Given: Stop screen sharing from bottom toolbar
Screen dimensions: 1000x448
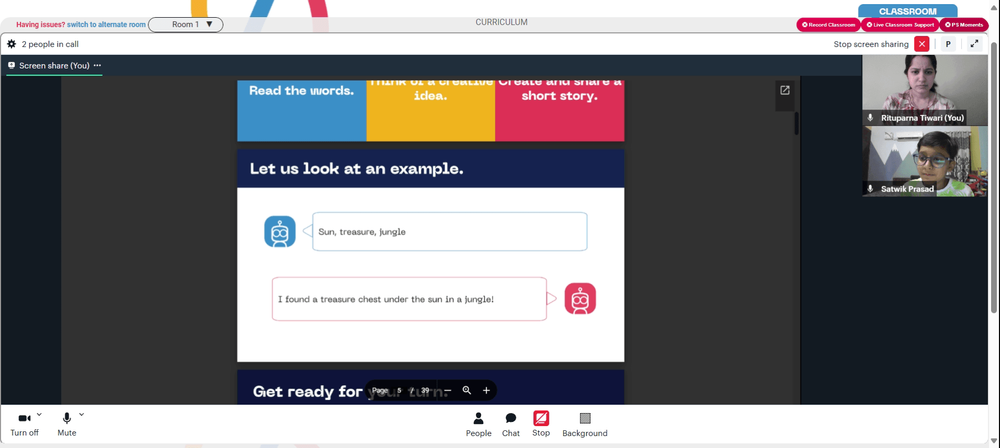Looking at the screenshot, I should pyautogui.click(x=541, y=424).
